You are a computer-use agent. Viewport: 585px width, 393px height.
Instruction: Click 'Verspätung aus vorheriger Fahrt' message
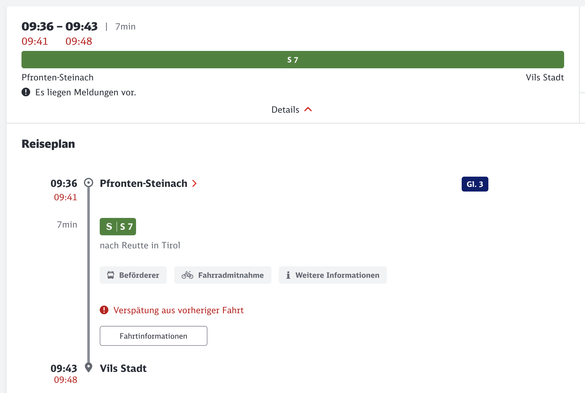click(178, 310)
